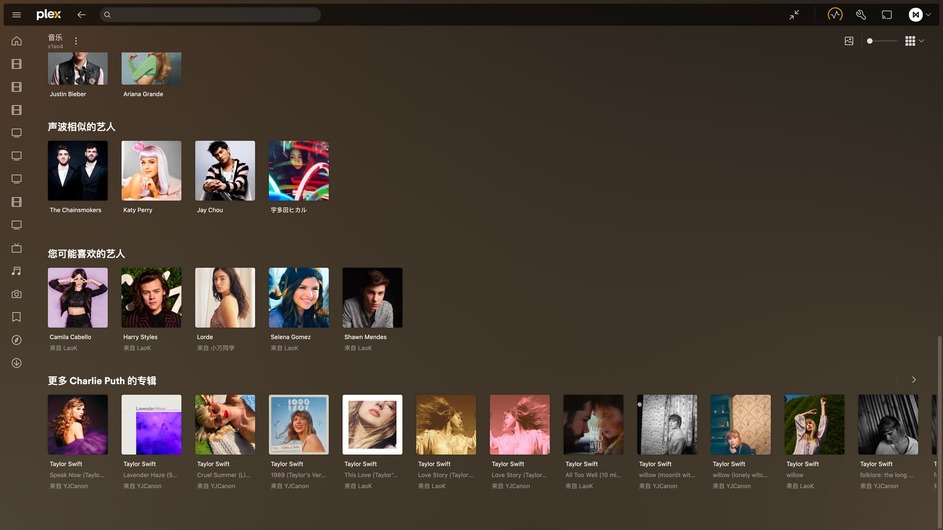The image size is (943, 530).
Task: Open the Music library note icon
Action: click(16, 271)
